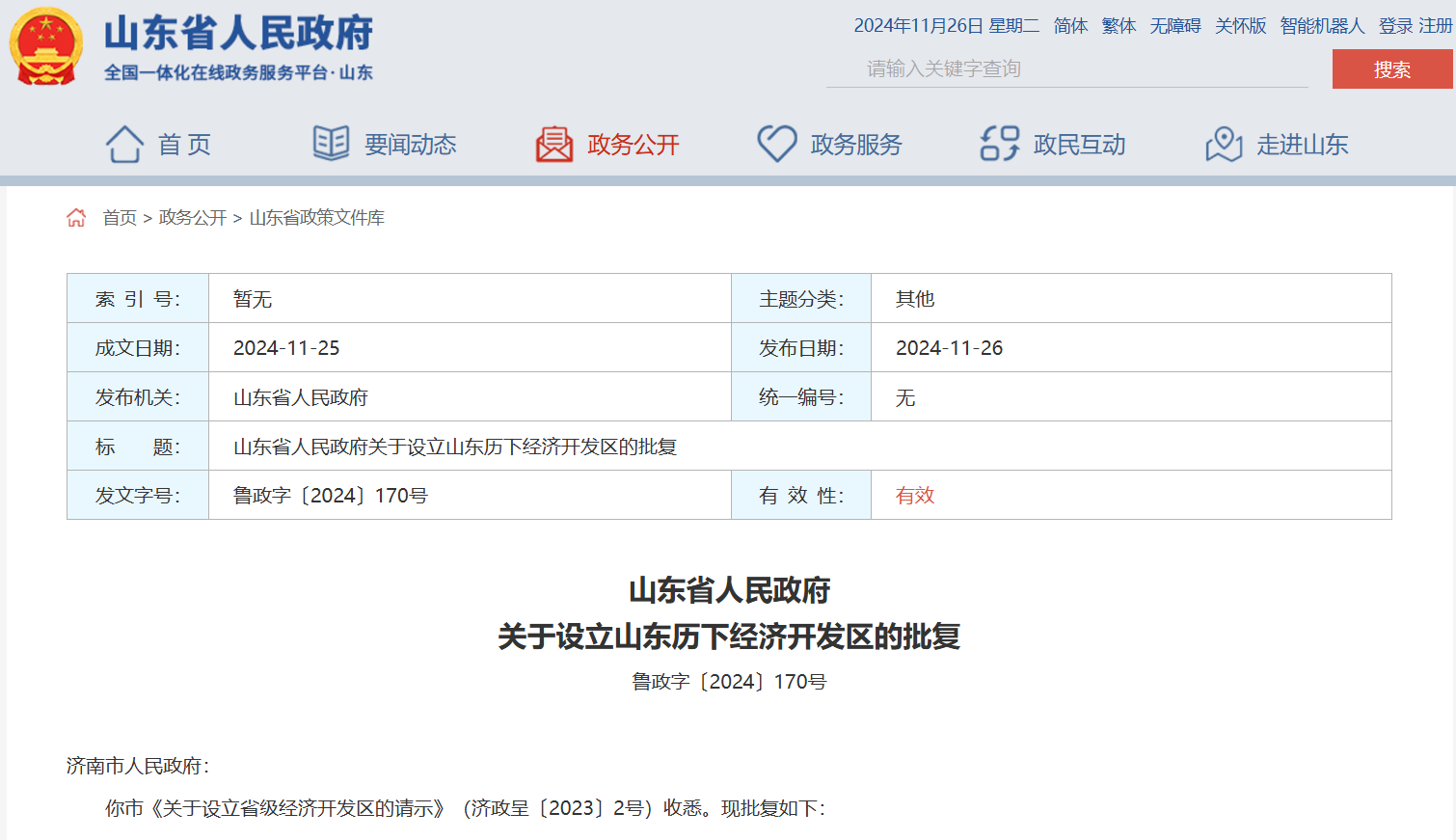The width and height of the screenshot is (1456, 840).
Task: Open 无障碍 accessibility mode
Action: [1175, 26]
